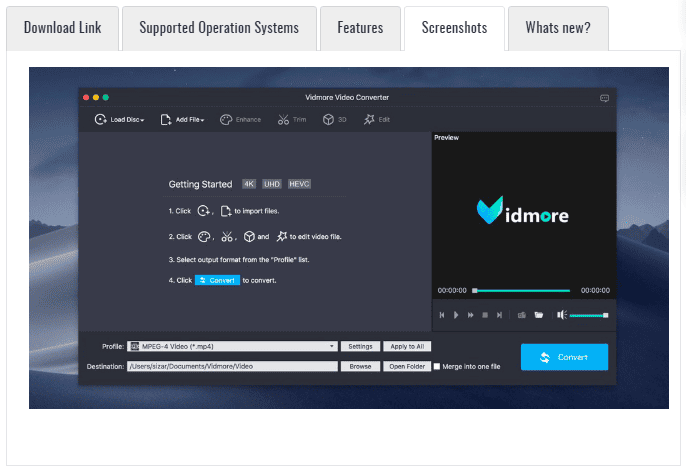The width and height of the screenshot is (686, 468).
Task: Fast forward the preview
Action: [x=470, y=315]
